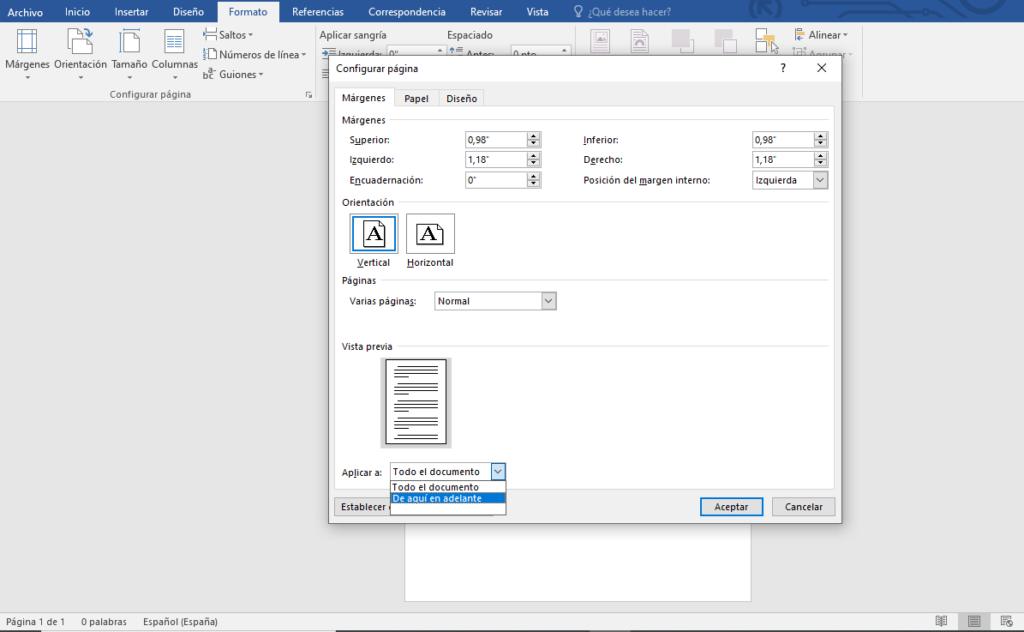
Task: Open the Posición del margen interno dropdown
Action: tap(822, 179)
